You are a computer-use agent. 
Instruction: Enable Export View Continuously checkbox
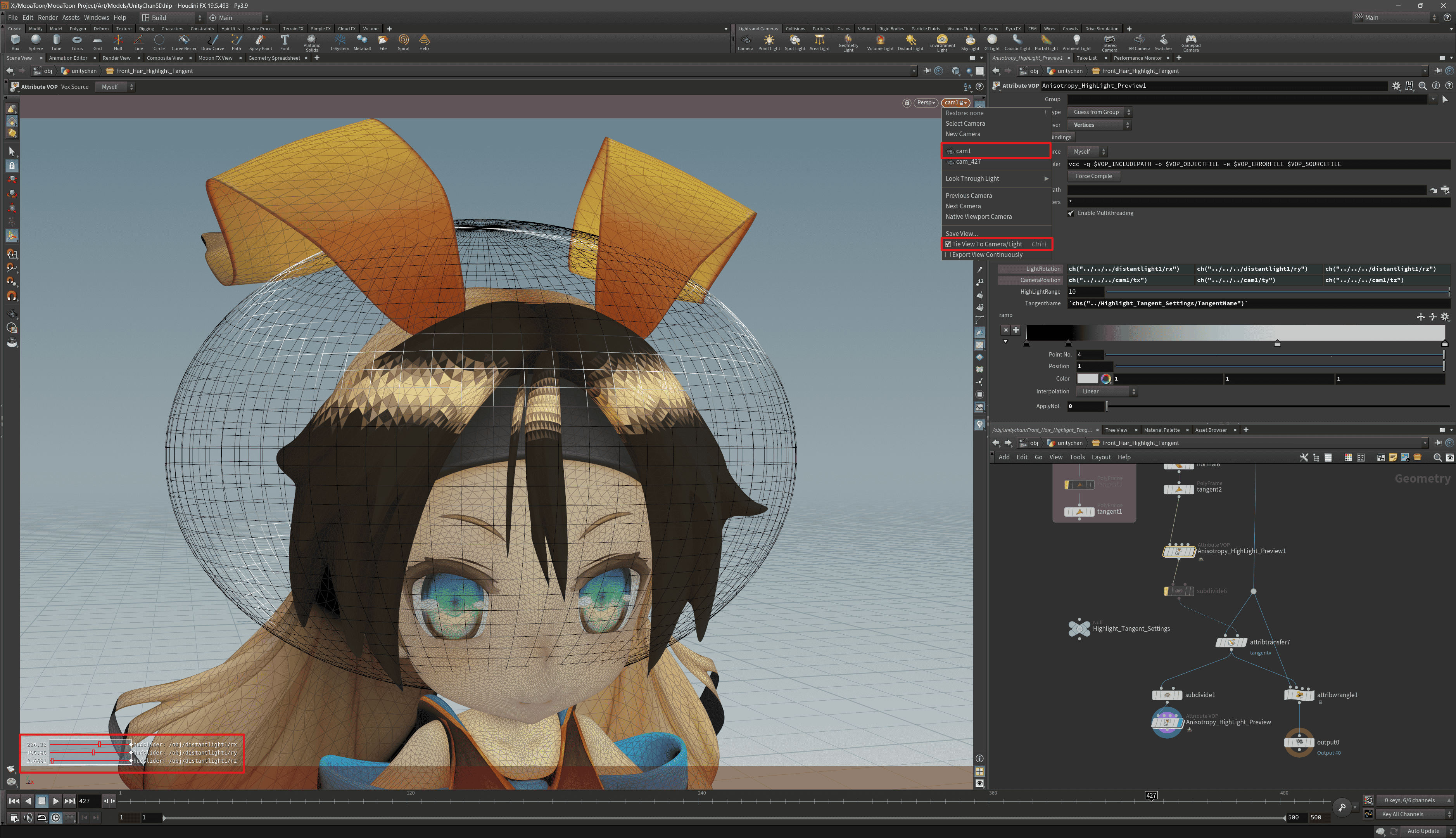(x=948, y=255)
